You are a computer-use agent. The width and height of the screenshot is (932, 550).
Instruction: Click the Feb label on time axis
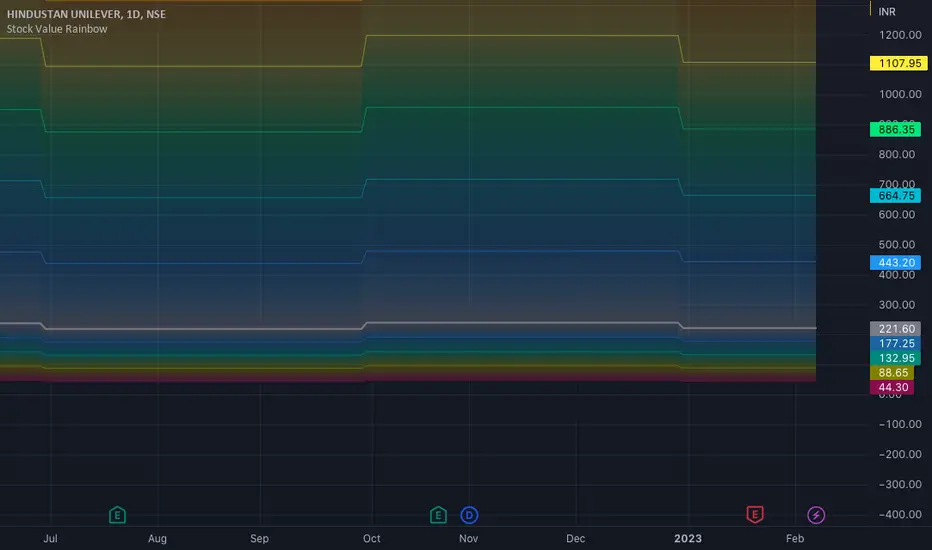click(795, 539)
